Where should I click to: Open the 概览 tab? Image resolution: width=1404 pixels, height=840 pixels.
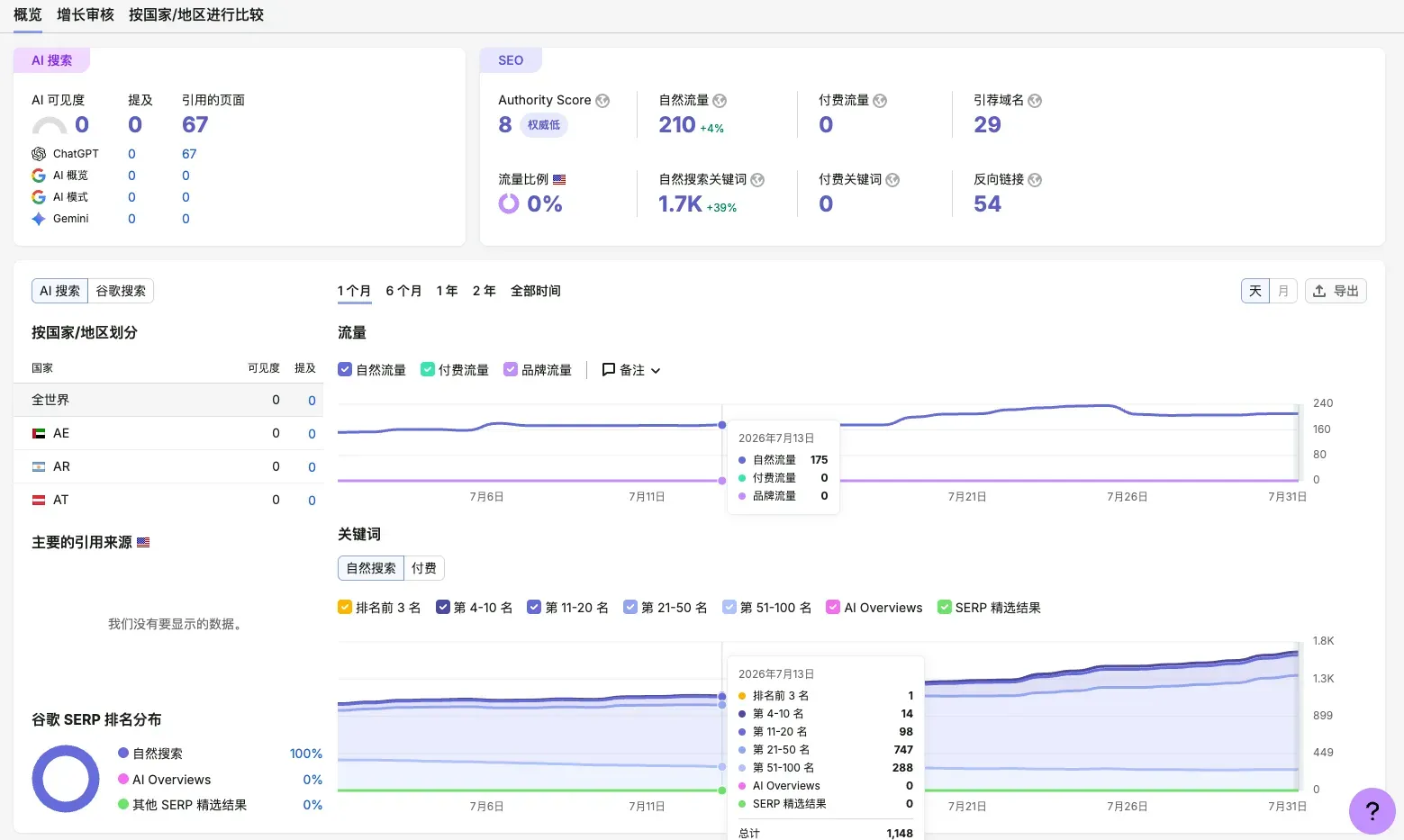click(x=28, y=15)
